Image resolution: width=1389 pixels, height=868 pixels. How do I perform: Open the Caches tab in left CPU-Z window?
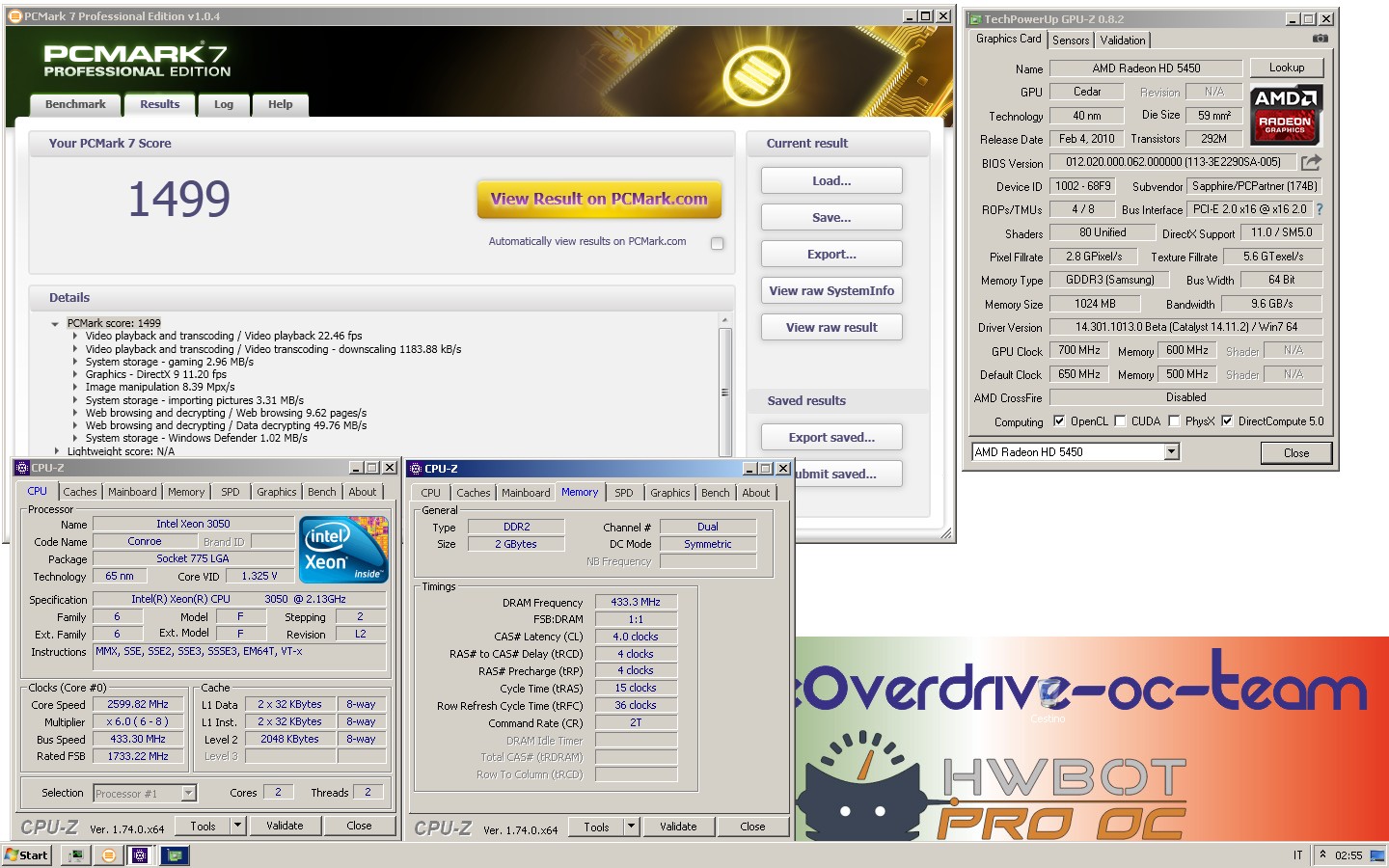tap(80, 492)
